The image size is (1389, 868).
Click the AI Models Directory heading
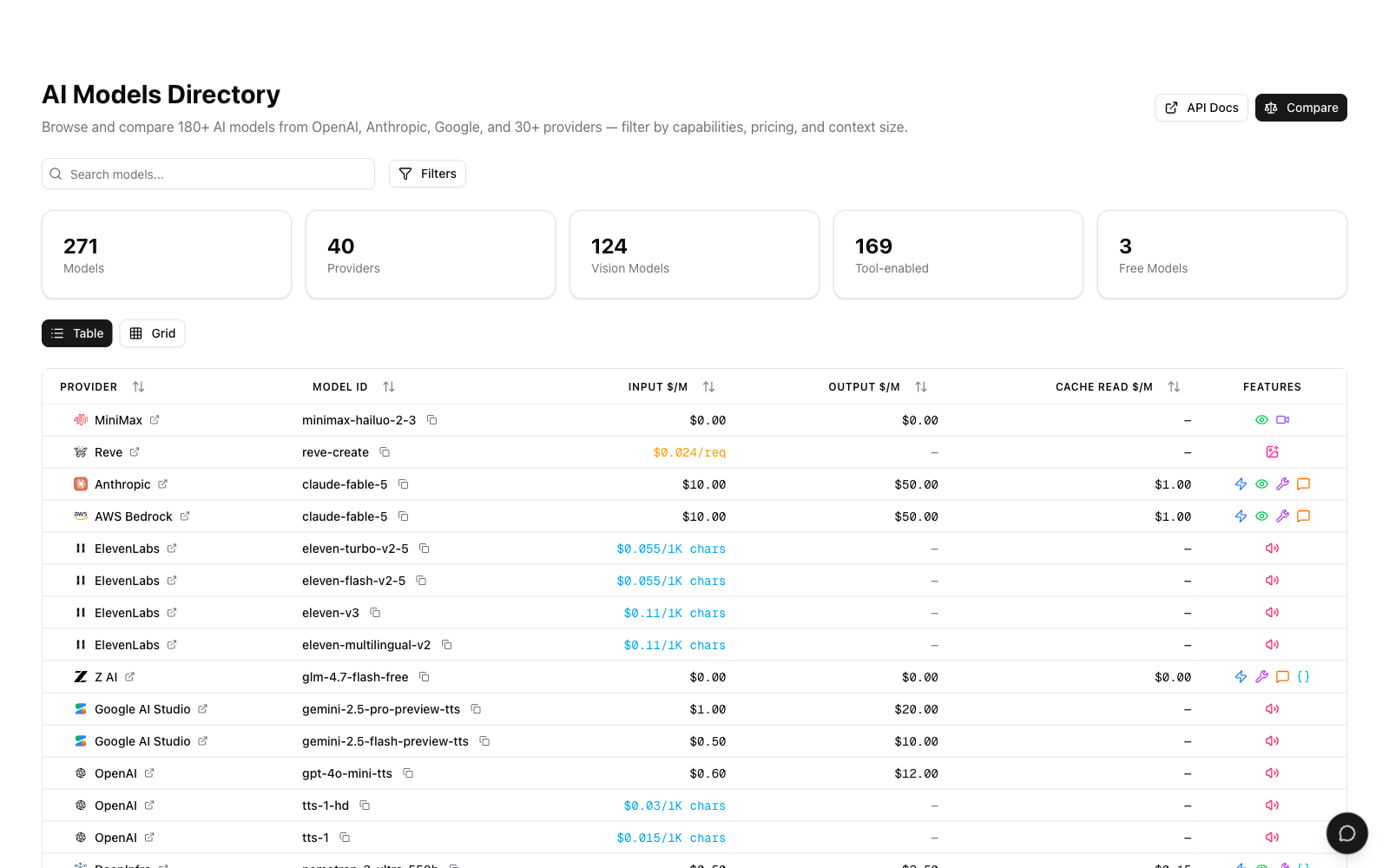pyautogui.click(x=161, y=94)
